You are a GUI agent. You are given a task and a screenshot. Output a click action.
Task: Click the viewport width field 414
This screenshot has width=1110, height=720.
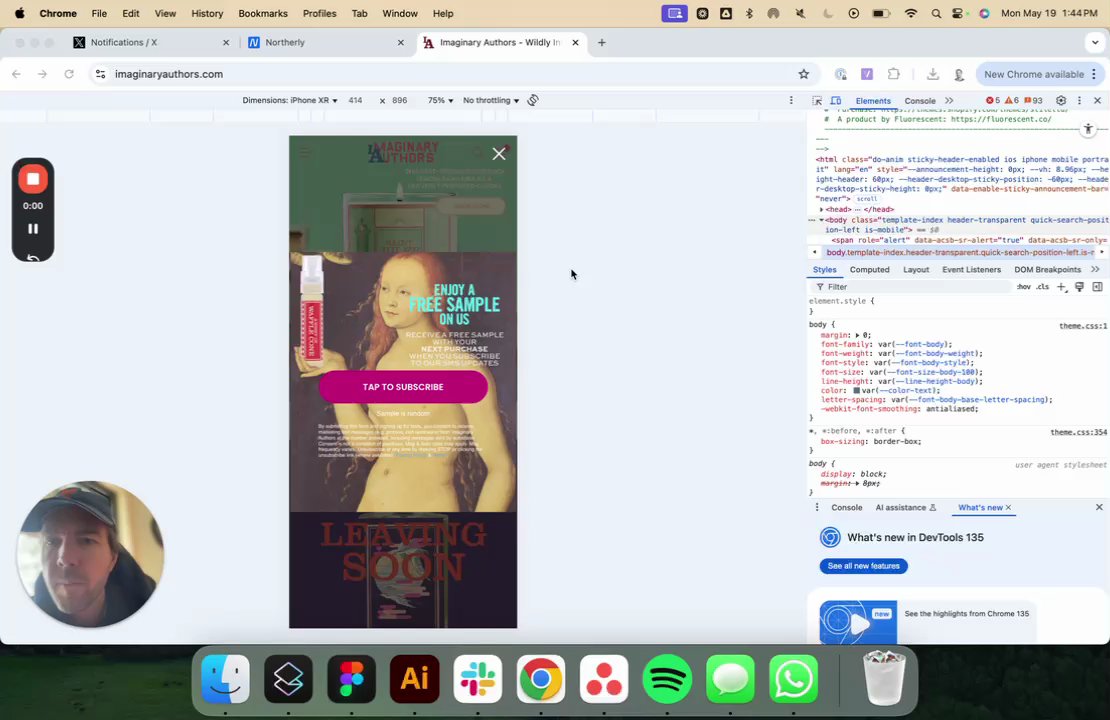click(355, 101)
